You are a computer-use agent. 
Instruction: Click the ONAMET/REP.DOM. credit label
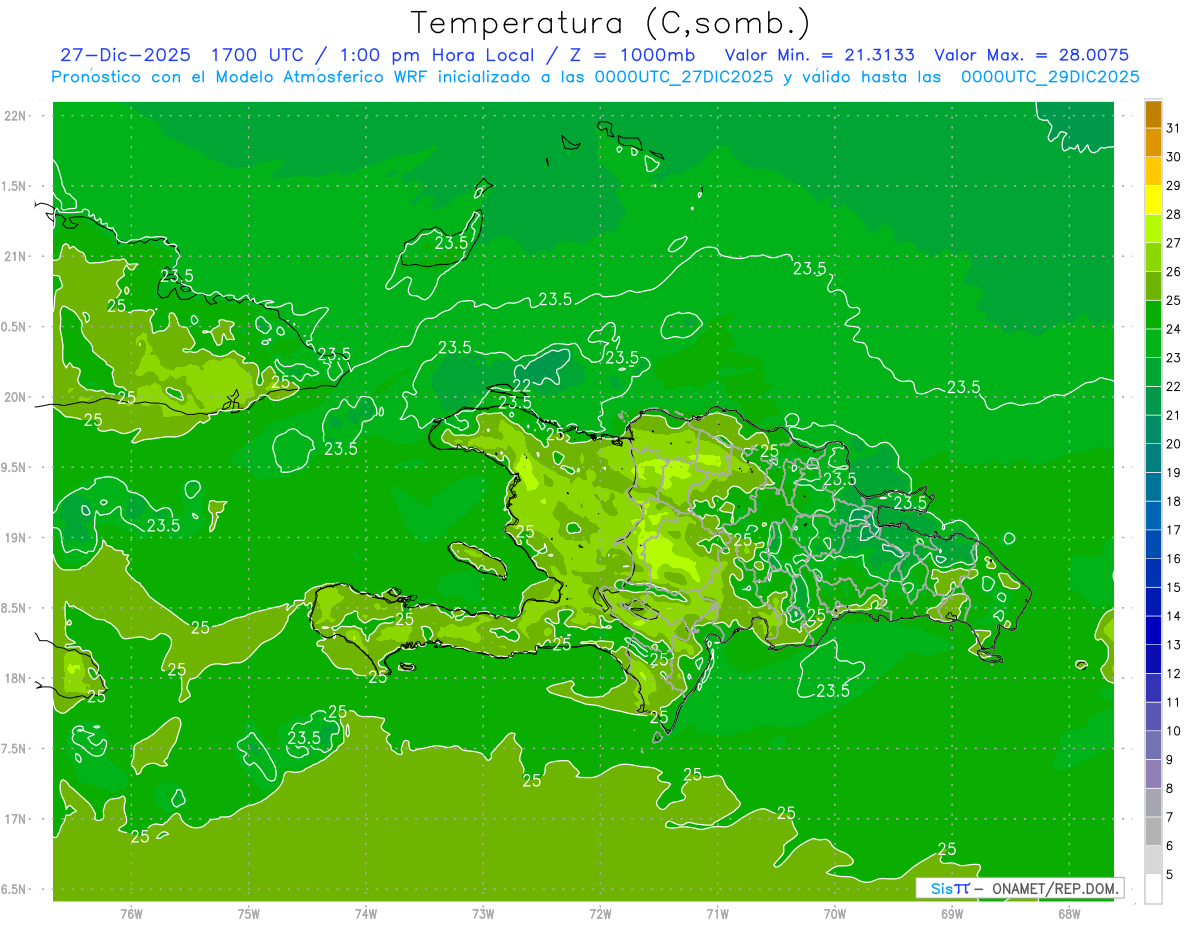tap(1055, 888)
